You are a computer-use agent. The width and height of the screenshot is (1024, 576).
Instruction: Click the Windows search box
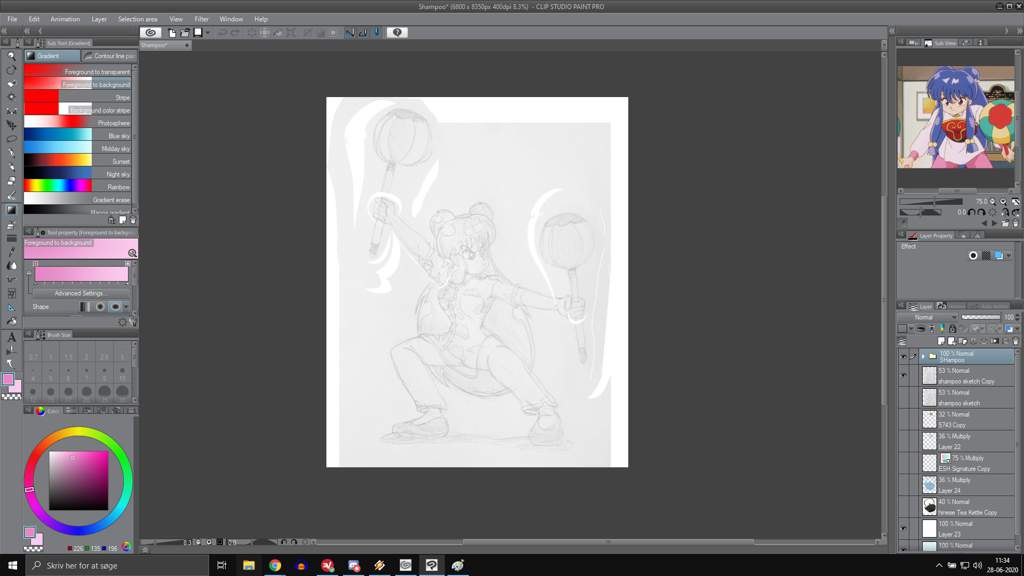point(118,565)
